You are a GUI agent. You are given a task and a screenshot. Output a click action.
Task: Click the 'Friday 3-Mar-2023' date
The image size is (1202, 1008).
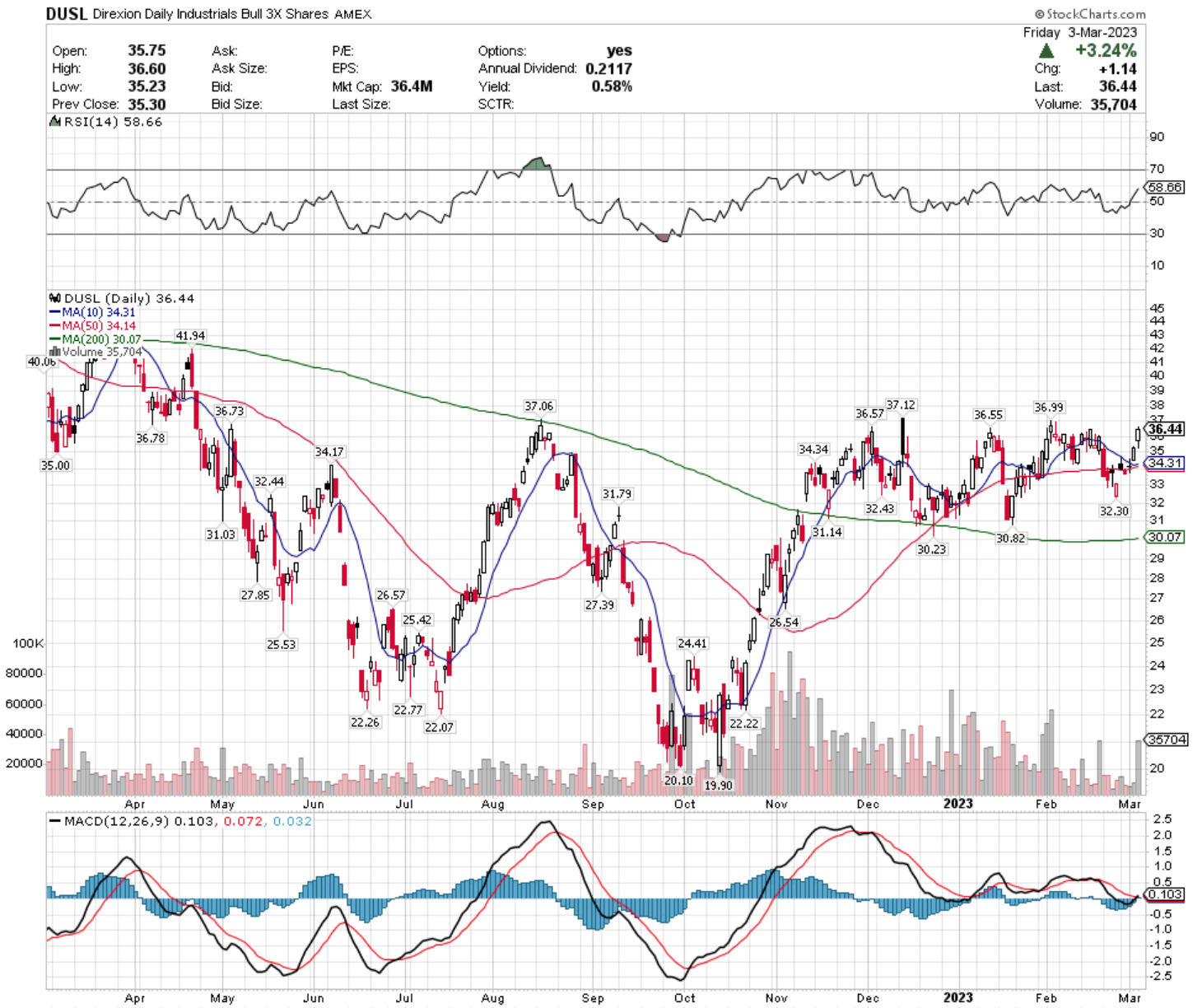[x=1080, y=33]
